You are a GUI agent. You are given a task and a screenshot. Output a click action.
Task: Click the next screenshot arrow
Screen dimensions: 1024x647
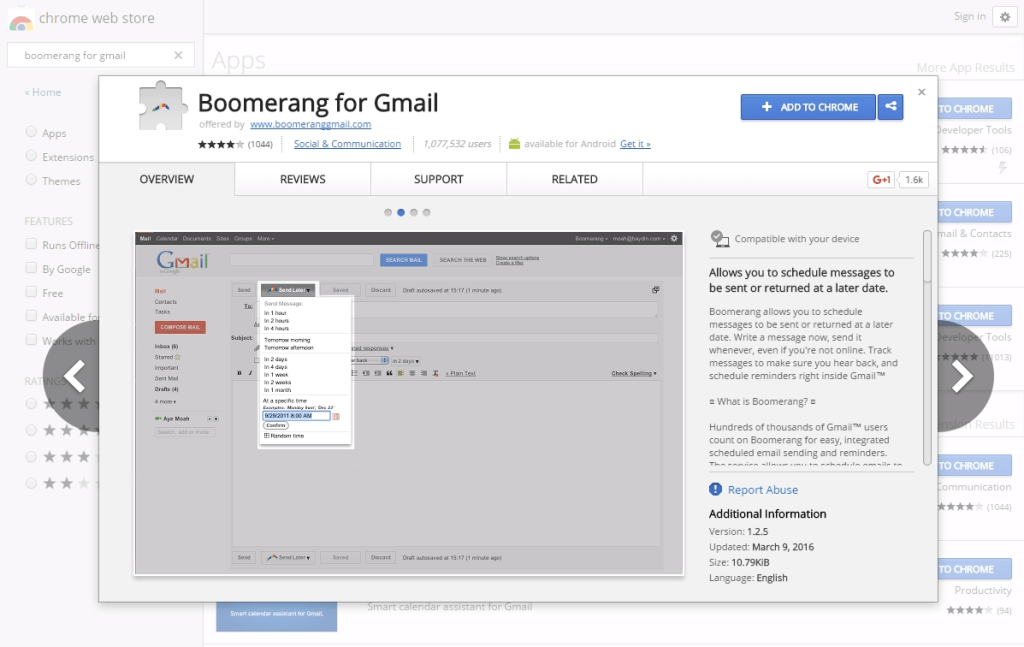(x=960, y=375)
